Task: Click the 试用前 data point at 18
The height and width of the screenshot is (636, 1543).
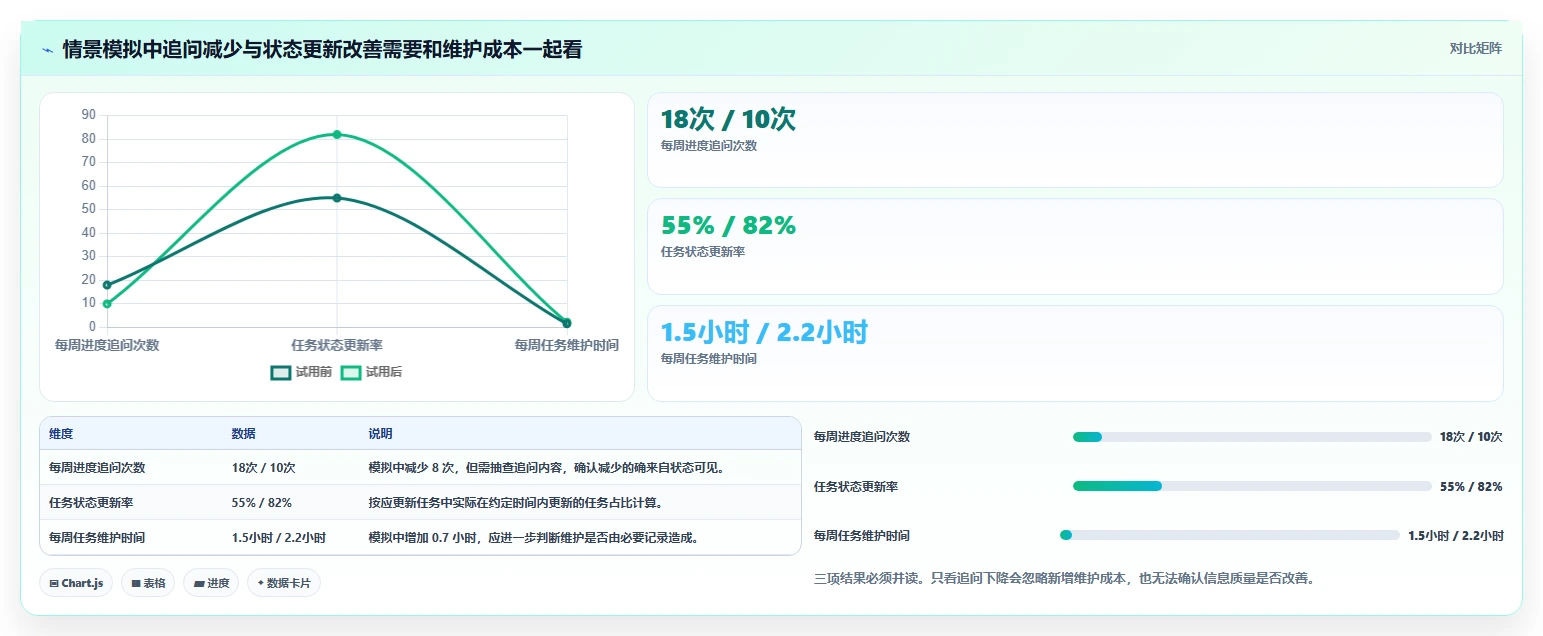Action: click(107, 285)
